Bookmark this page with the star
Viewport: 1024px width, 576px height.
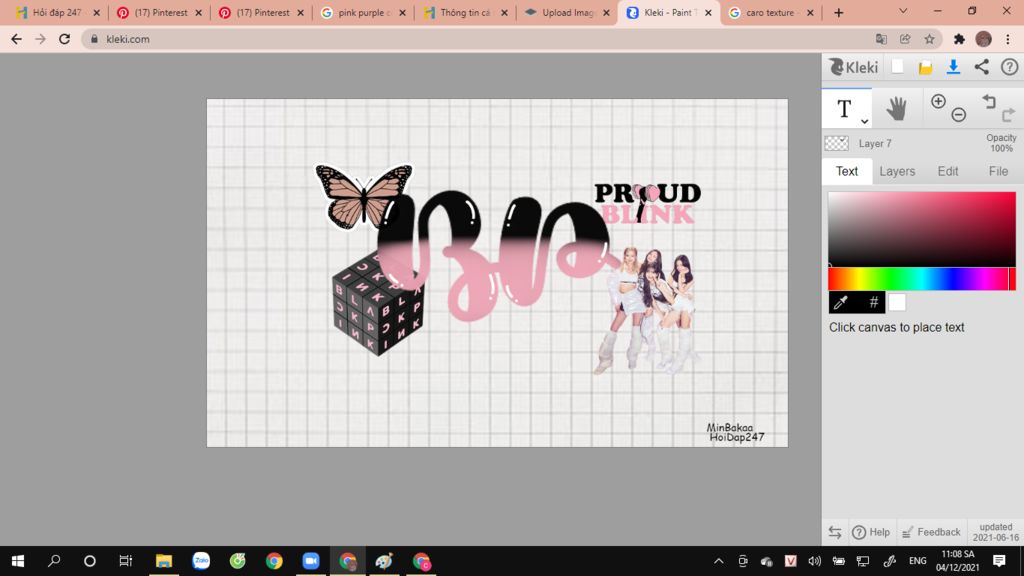pos(929,39)
